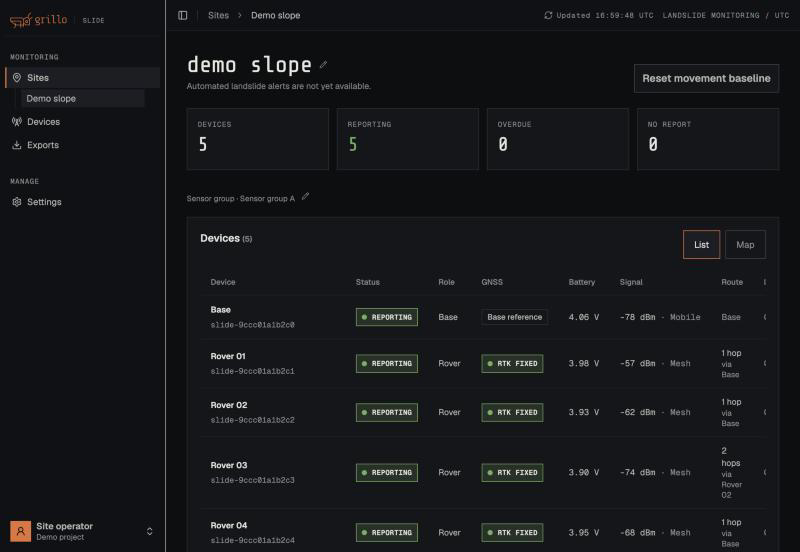Click the Overdue count card
The image size is (800, 552).
558,139
